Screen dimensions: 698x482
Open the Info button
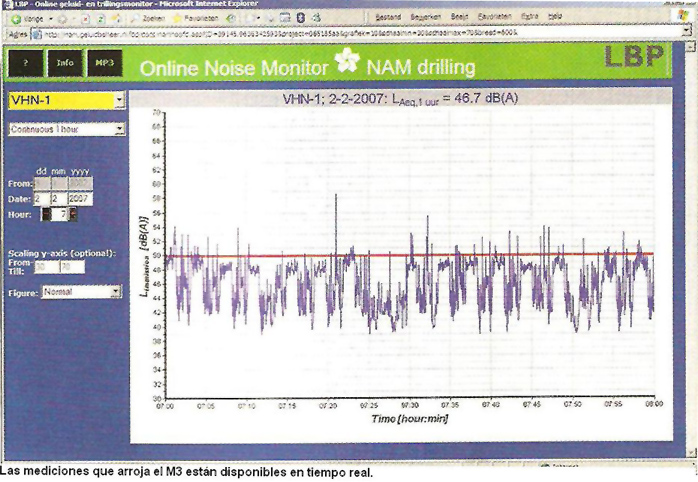(65, 63)
